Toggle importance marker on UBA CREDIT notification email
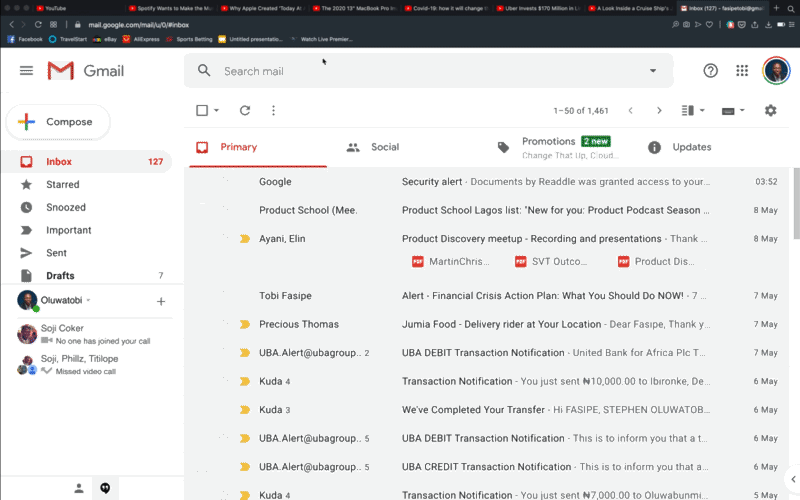This screenshot has height=500, width=800. click(x=245, y=467)
